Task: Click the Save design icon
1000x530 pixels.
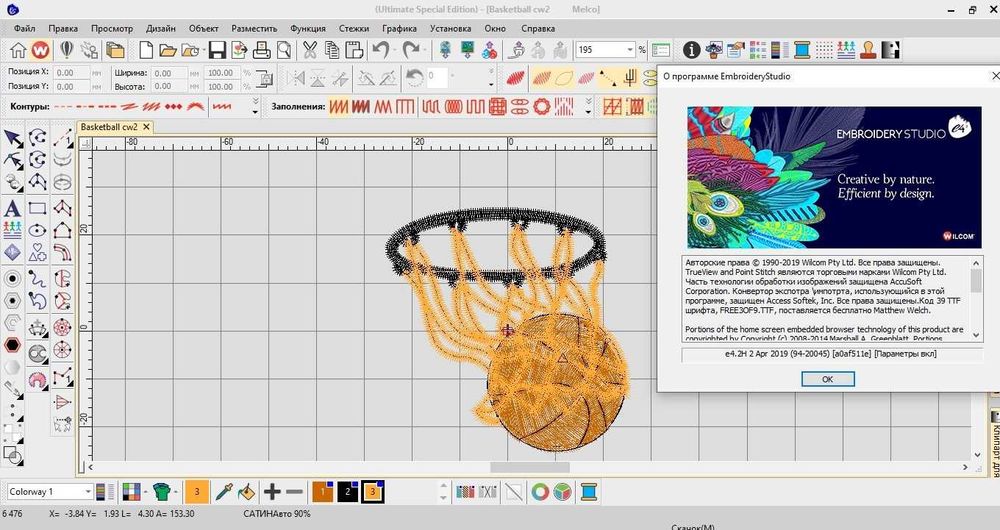Action: 215,50
